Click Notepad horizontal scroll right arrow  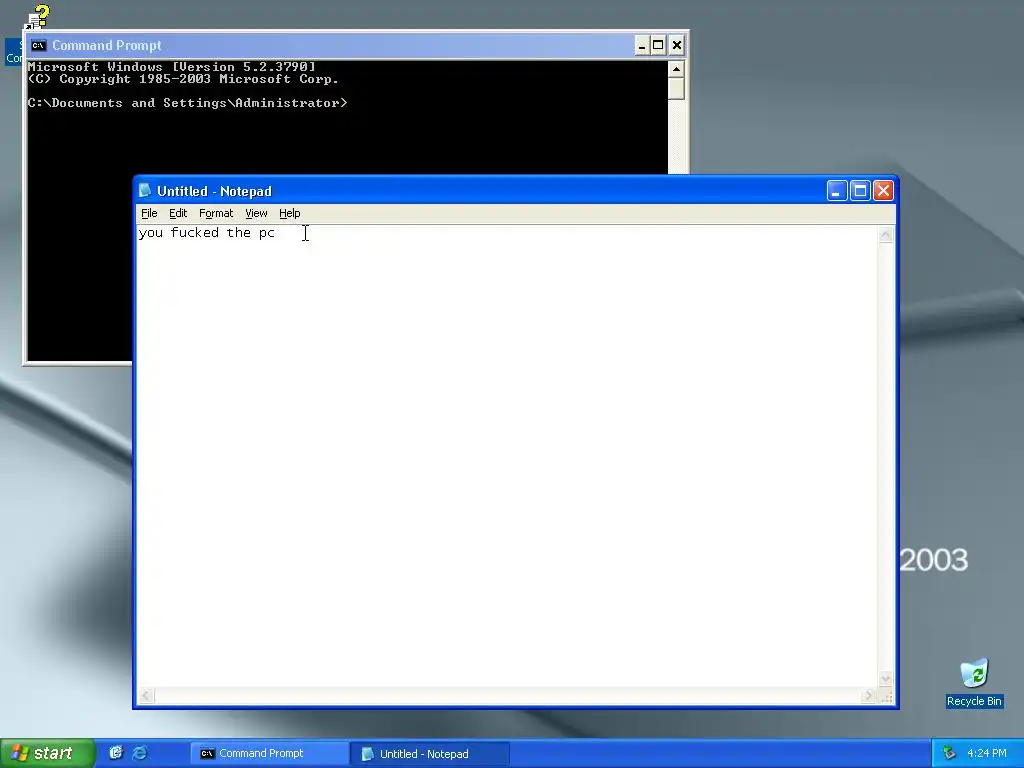[868, 696]
